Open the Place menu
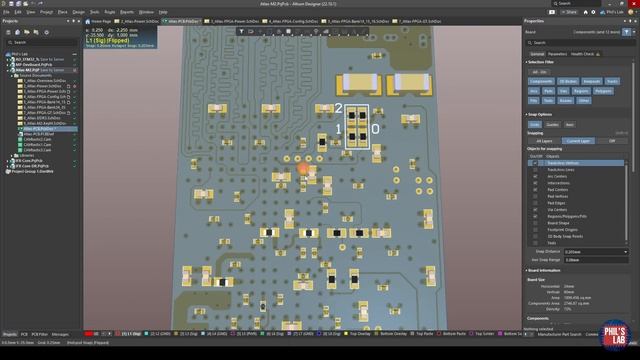Screen dimensions: 640x360 pos(62,12)
